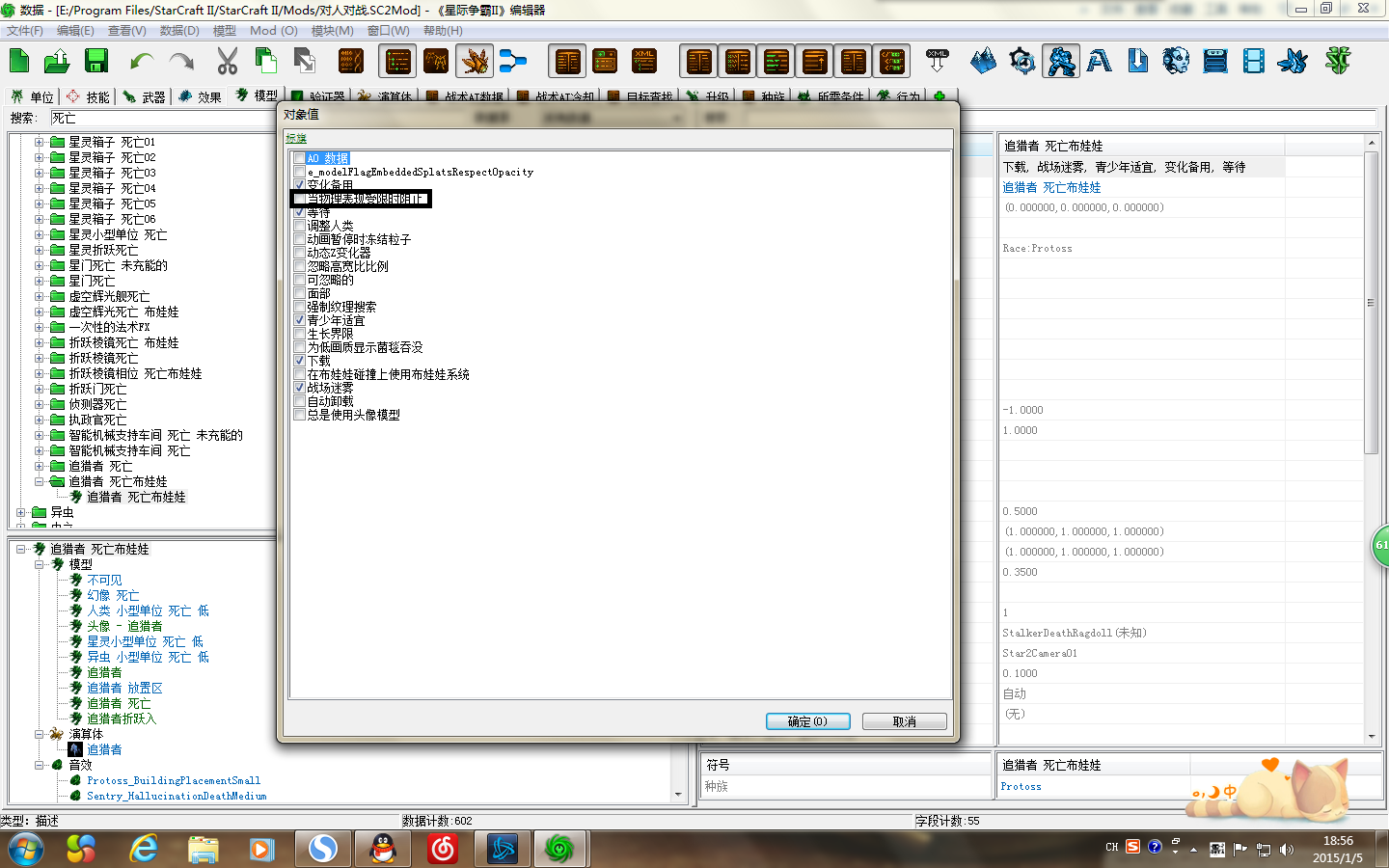Toggle the e_modelFlagEmbeddedSplatsRespectOpacity checkbox
Screen dimensions: 1389x868
point(299,172)
